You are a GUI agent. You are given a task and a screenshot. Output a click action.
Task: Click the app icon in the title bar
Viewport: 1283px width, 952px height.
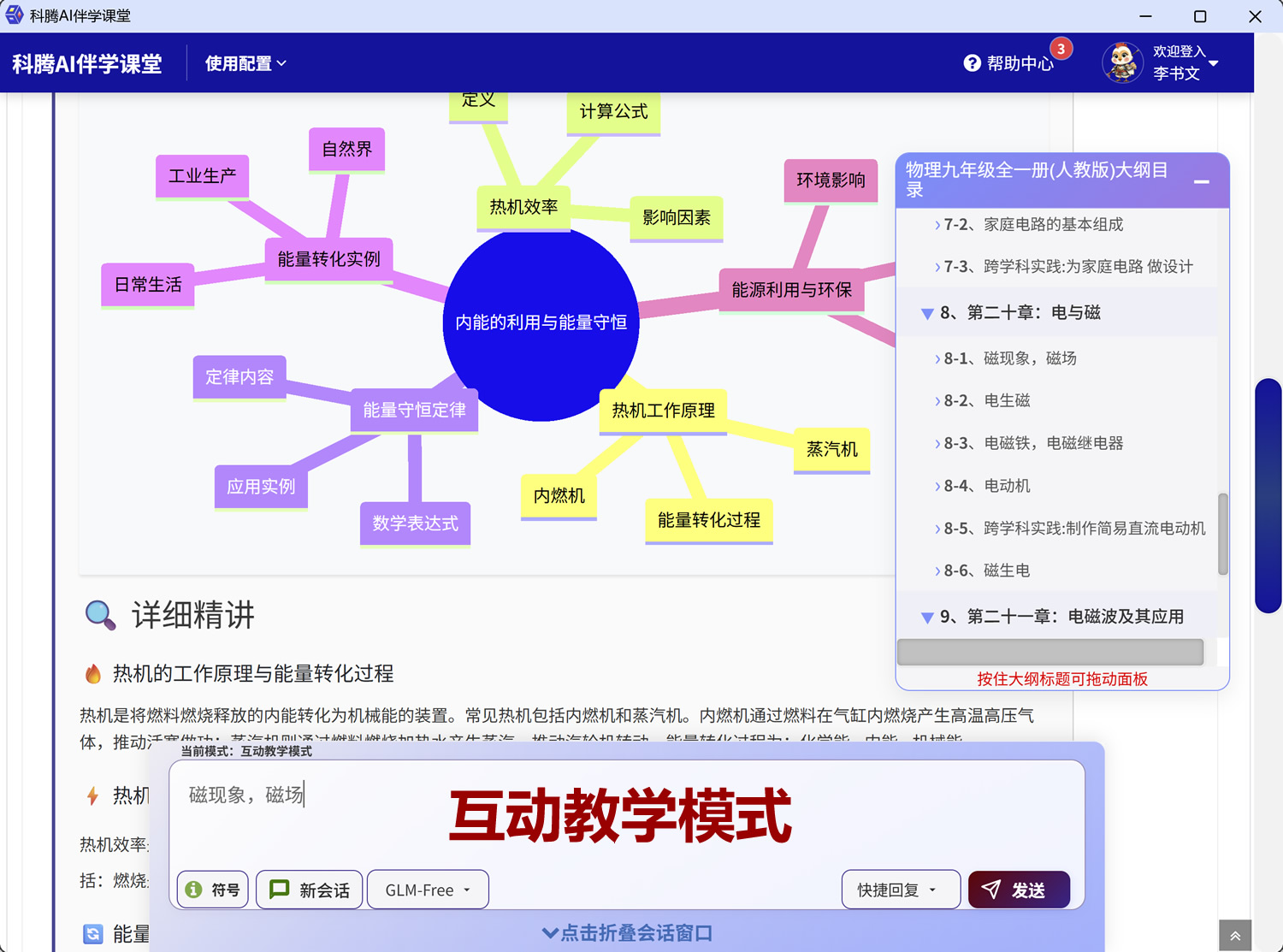pos(15,15)
